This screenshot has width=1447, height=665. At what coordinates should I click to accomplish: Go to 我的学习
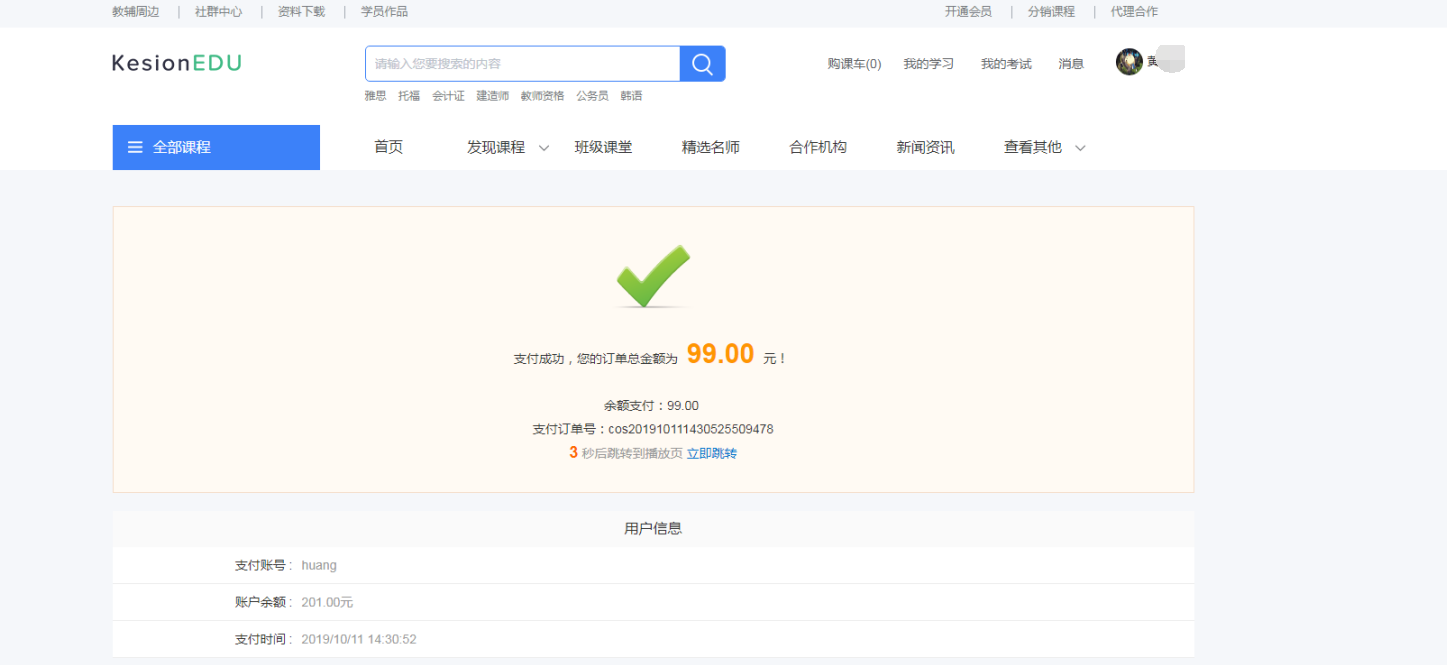(928, 64)
